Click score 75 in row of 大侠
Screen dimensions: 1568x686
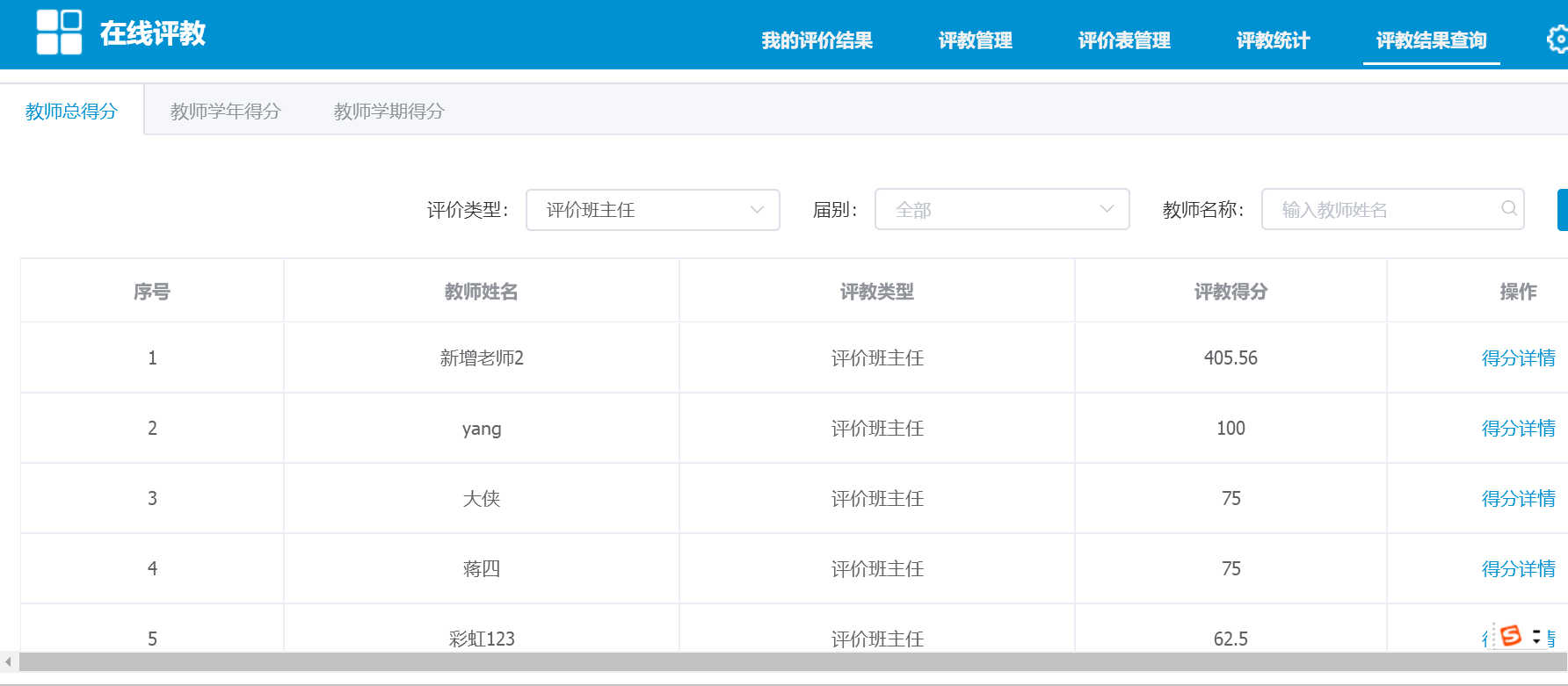coord(1230,498)
